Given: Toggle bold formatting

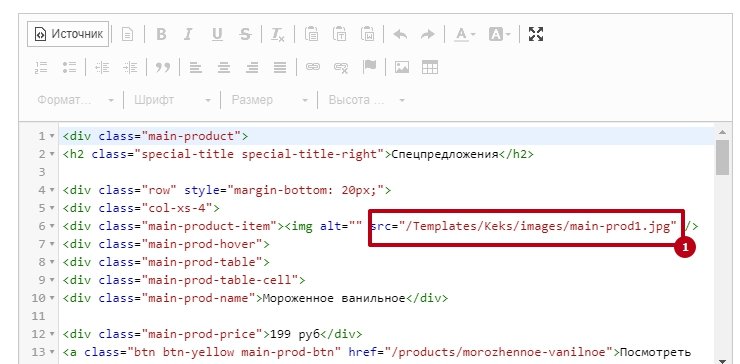Looking at the screenshot, I should [x=161, y=34].
